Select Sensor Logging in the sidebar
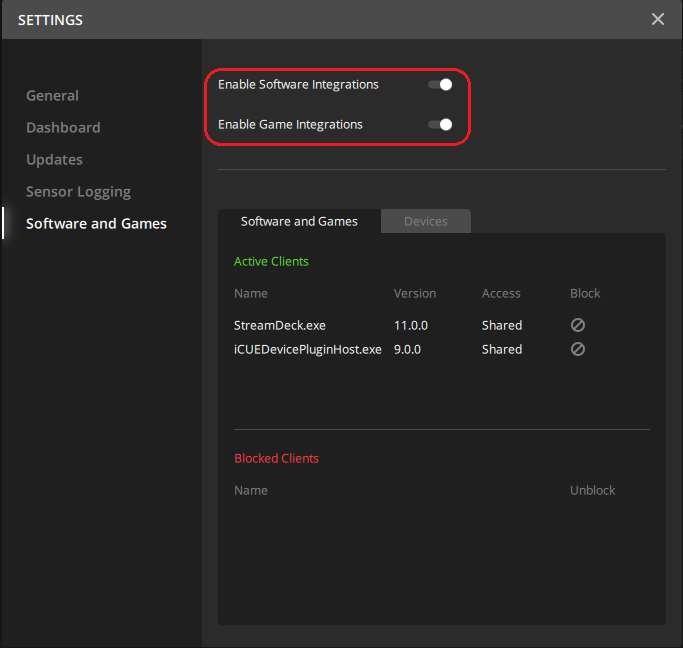683x648 pixels. coord(78,192)
